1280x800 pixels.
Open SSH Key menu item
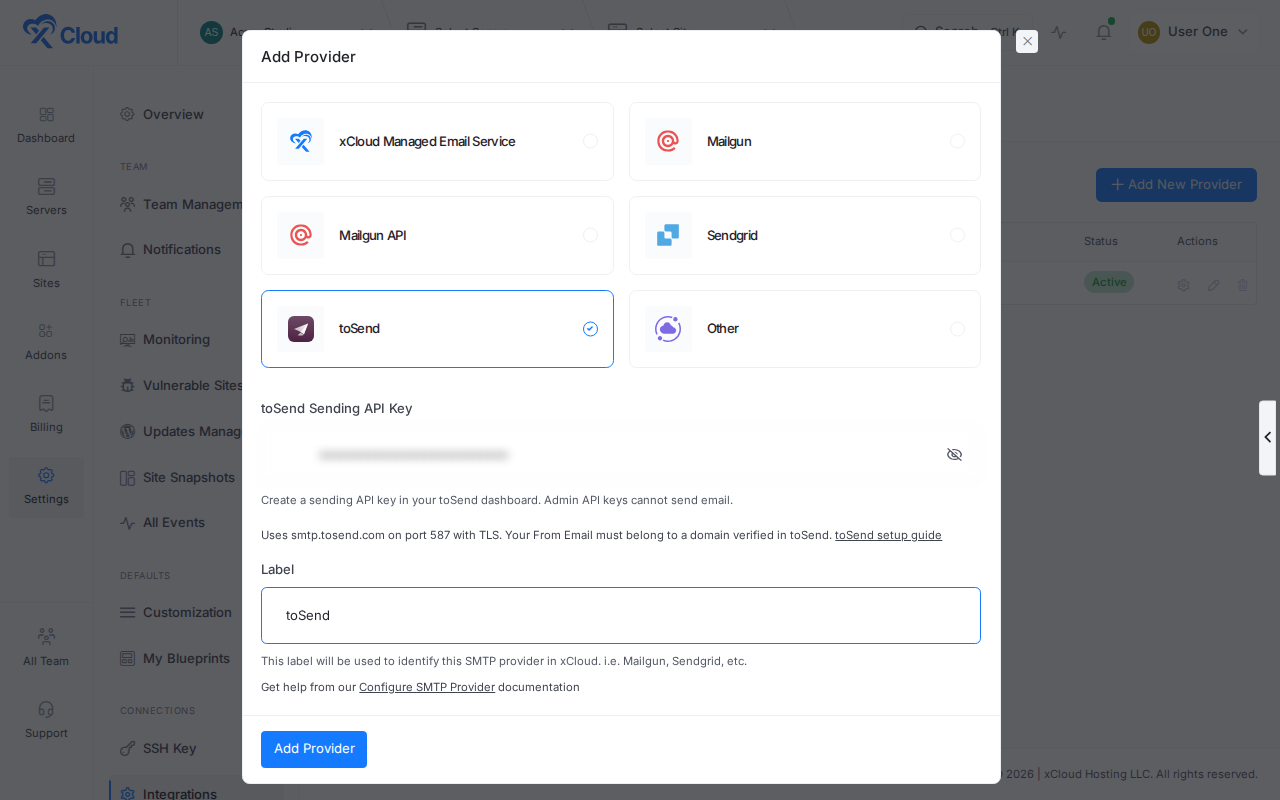(x=158, y=748)
